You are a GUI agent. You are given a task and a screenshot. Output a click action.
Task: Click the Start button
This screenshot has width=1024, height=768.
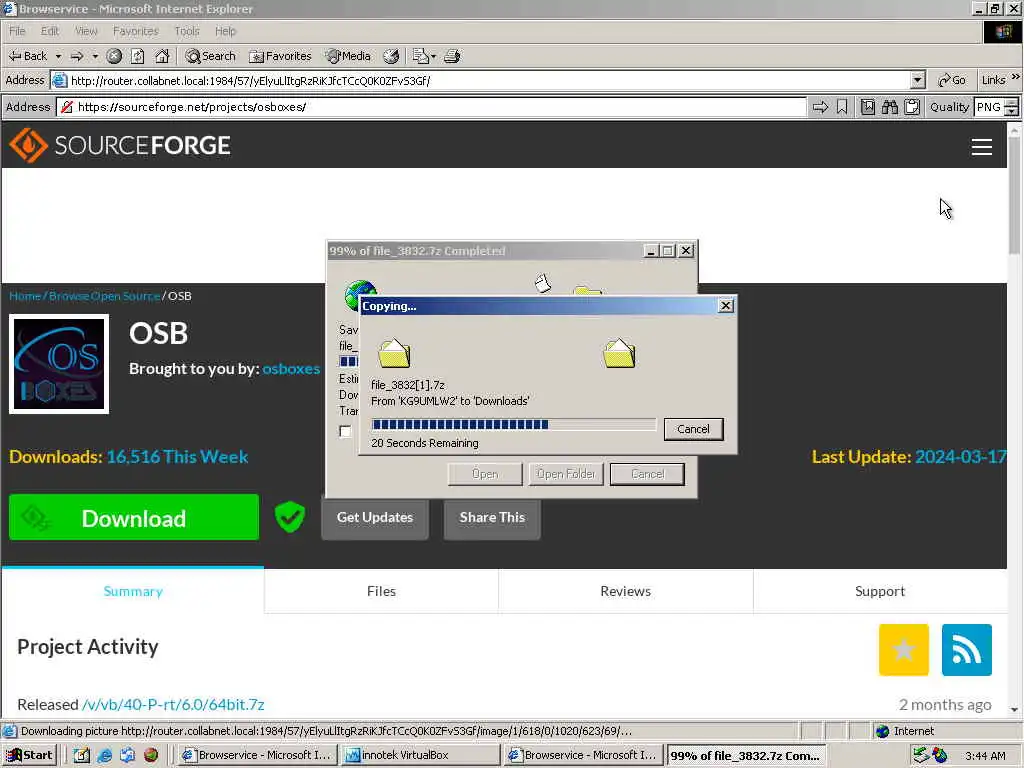pyautogui.click(x=29, y=755)
